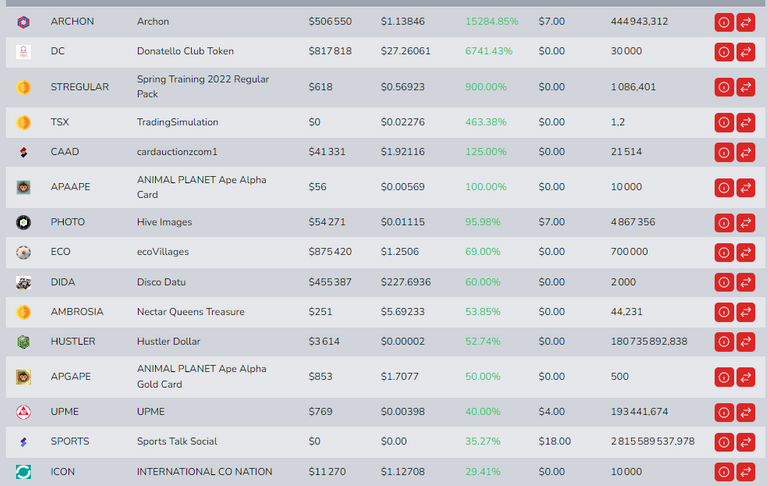Viewport: 768px width, 486px height.
Task: Open info for CAAD token
Action: coord(724,152)
